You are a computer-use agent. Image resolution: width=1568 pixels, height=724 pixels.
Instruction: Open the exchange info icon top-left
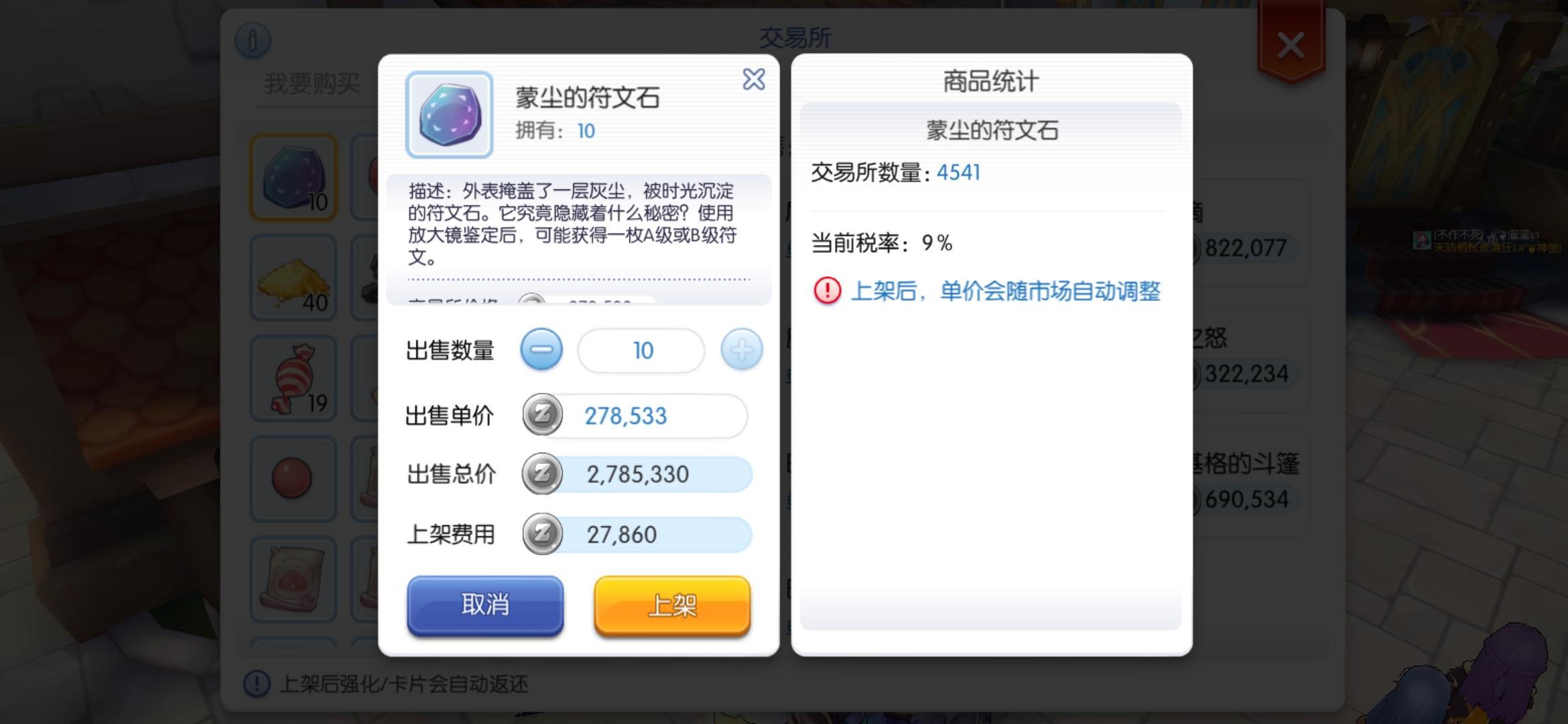pos(253,40)
